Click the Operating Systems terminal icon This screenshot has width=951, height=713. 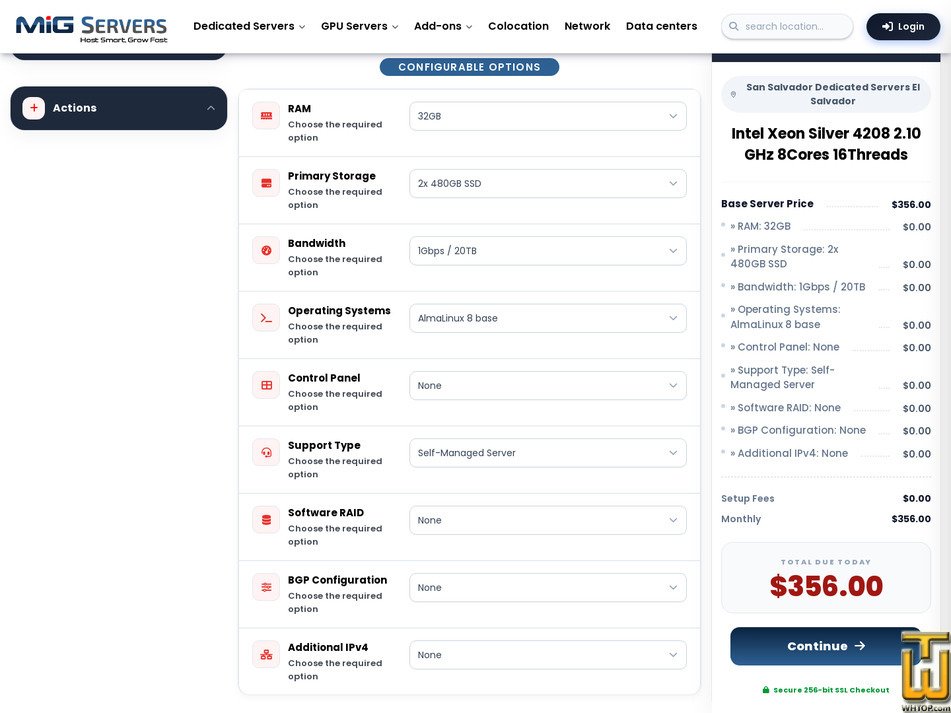click(266, 318)
